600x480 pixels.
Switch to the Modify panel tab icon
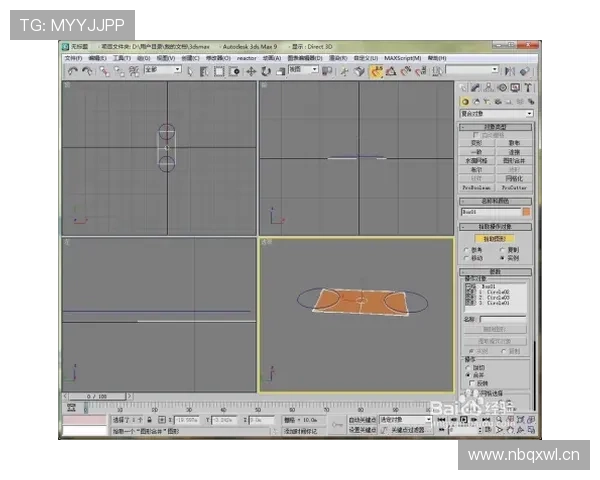[x=476, y=88]
